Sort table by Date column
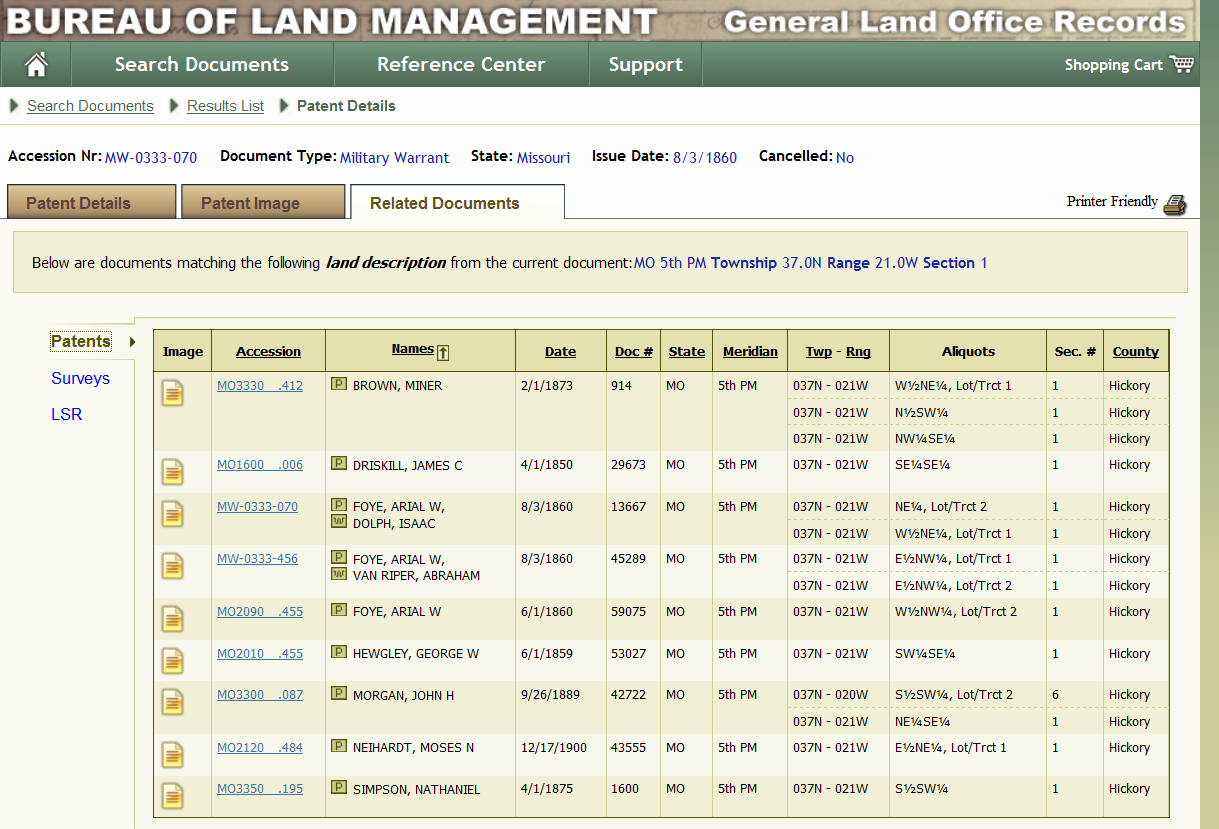 pos(560,352)
